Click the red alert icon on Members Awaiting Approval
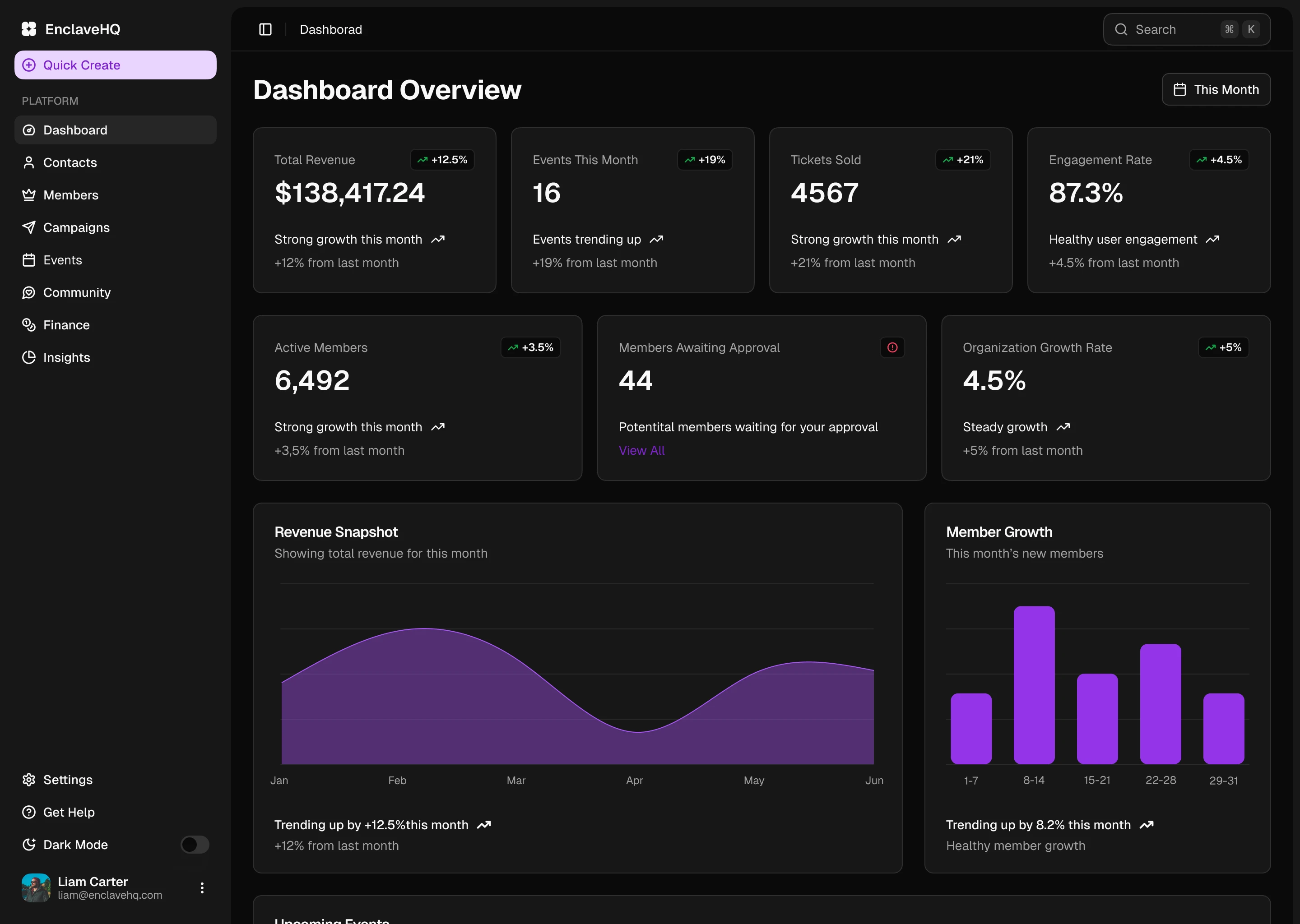This screenshot has height=924, width=1300. (892, 347)
